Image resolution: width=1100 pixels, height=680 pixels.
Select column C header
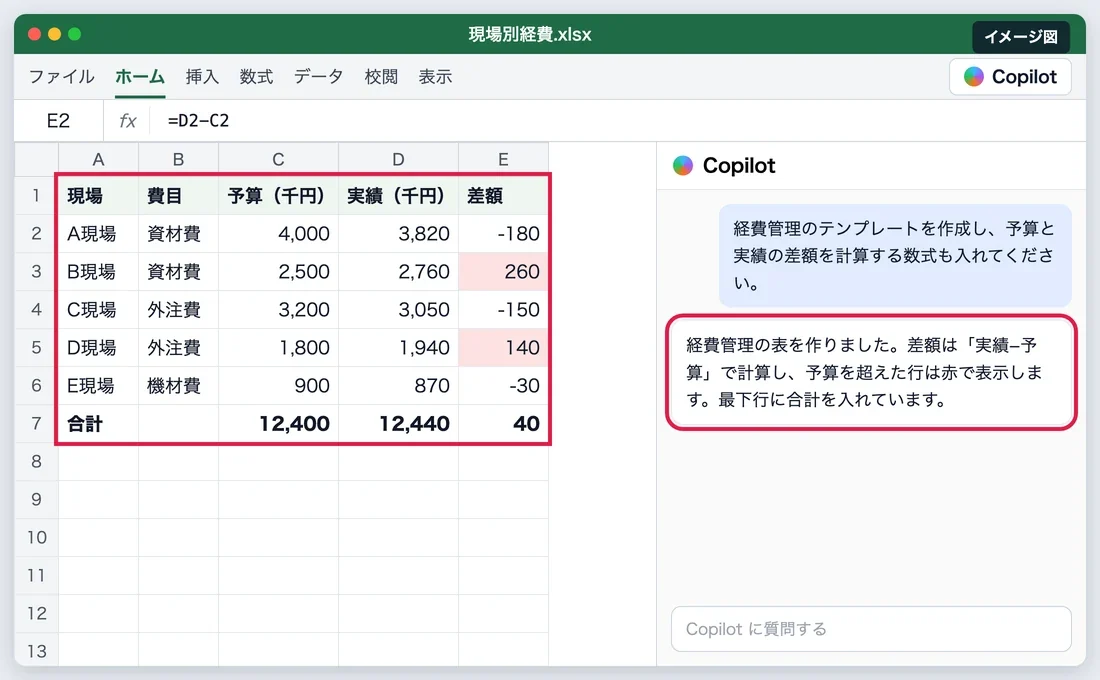pos(279,159)
